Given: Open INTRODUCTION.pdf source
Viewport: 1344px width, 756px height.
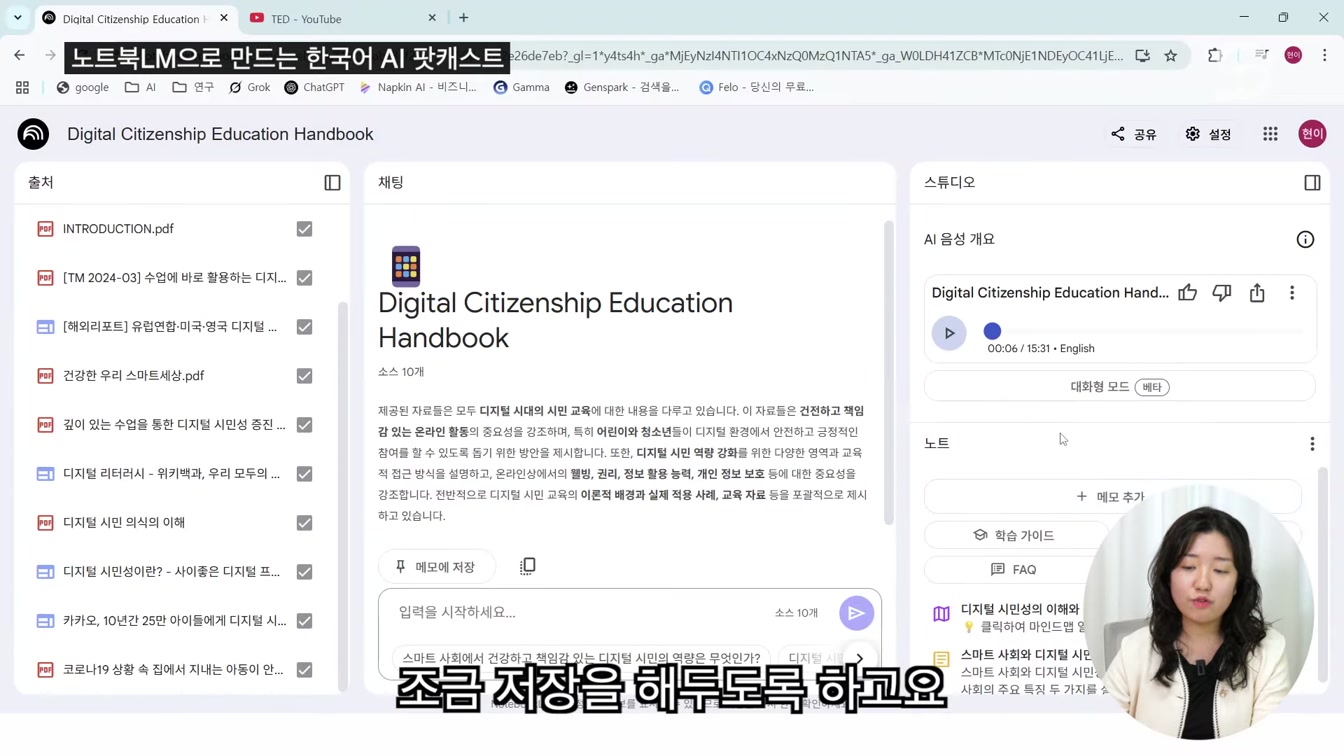Looking at the screenshot, I should click(118, 229).
